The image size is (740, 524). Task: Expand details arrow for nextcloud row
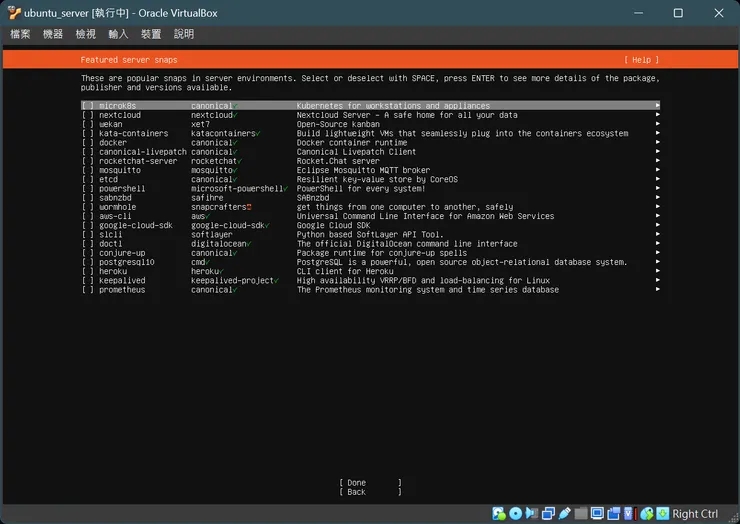[657, 115]
